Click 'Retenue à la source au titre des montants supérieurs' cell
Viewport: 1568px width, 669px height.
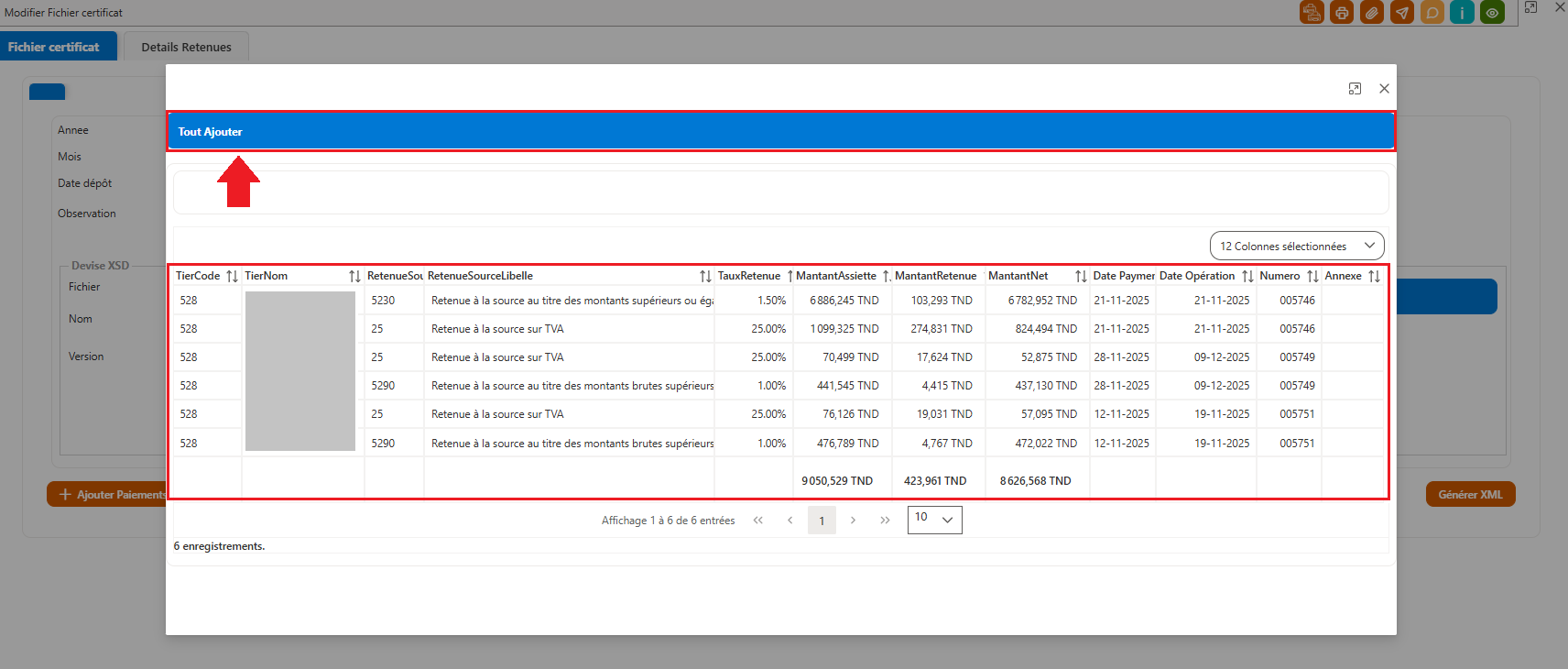click(569, 301)
